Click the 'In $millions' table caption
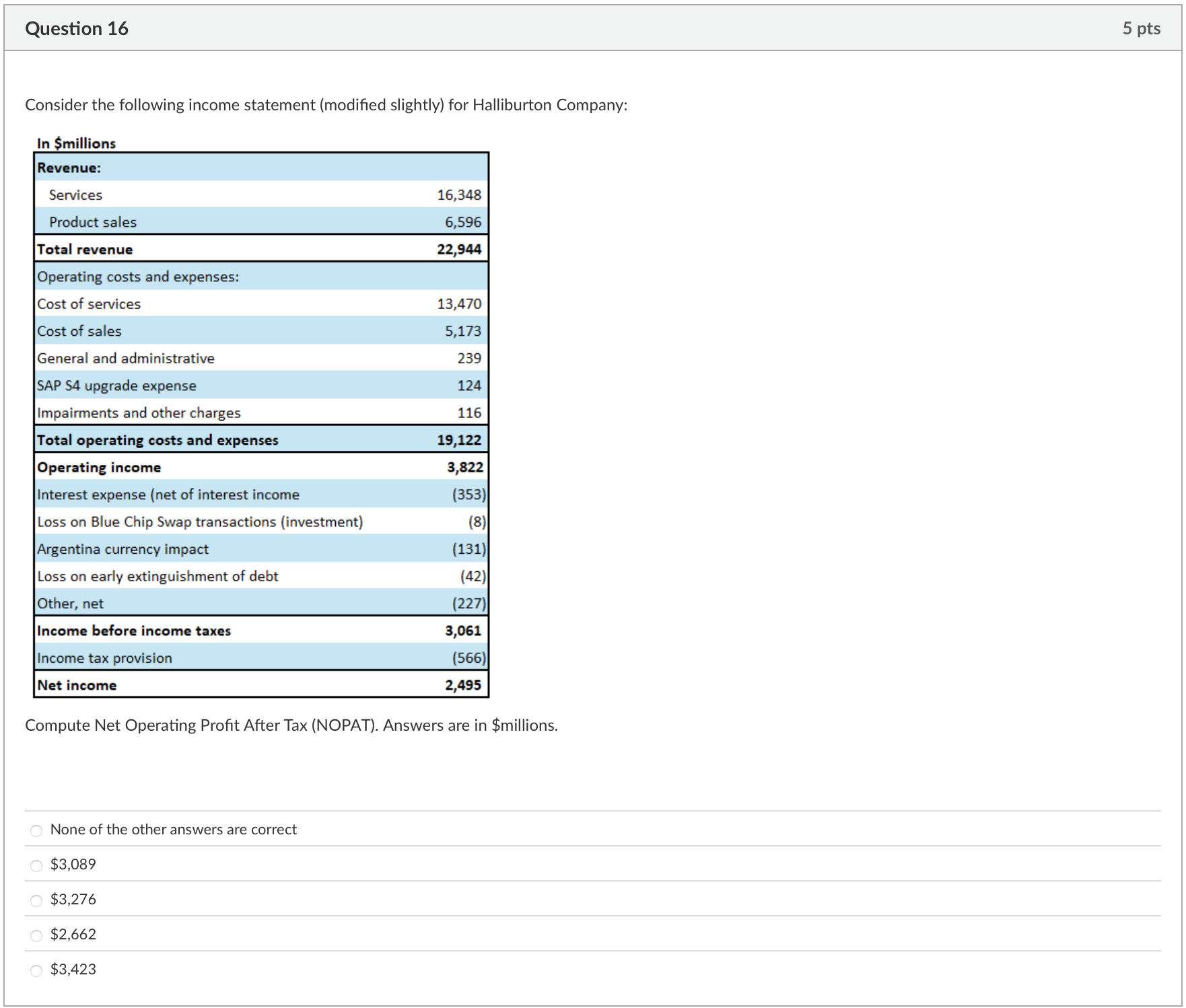Viewport: 1186px width, 1008px height. pyautogui.click(x=75, y=143)
